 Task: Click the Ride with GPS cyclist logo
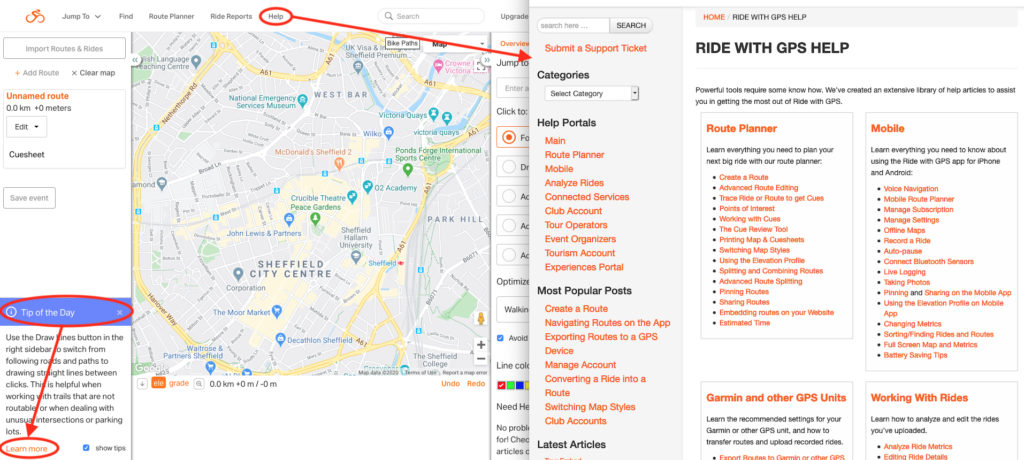35,16
